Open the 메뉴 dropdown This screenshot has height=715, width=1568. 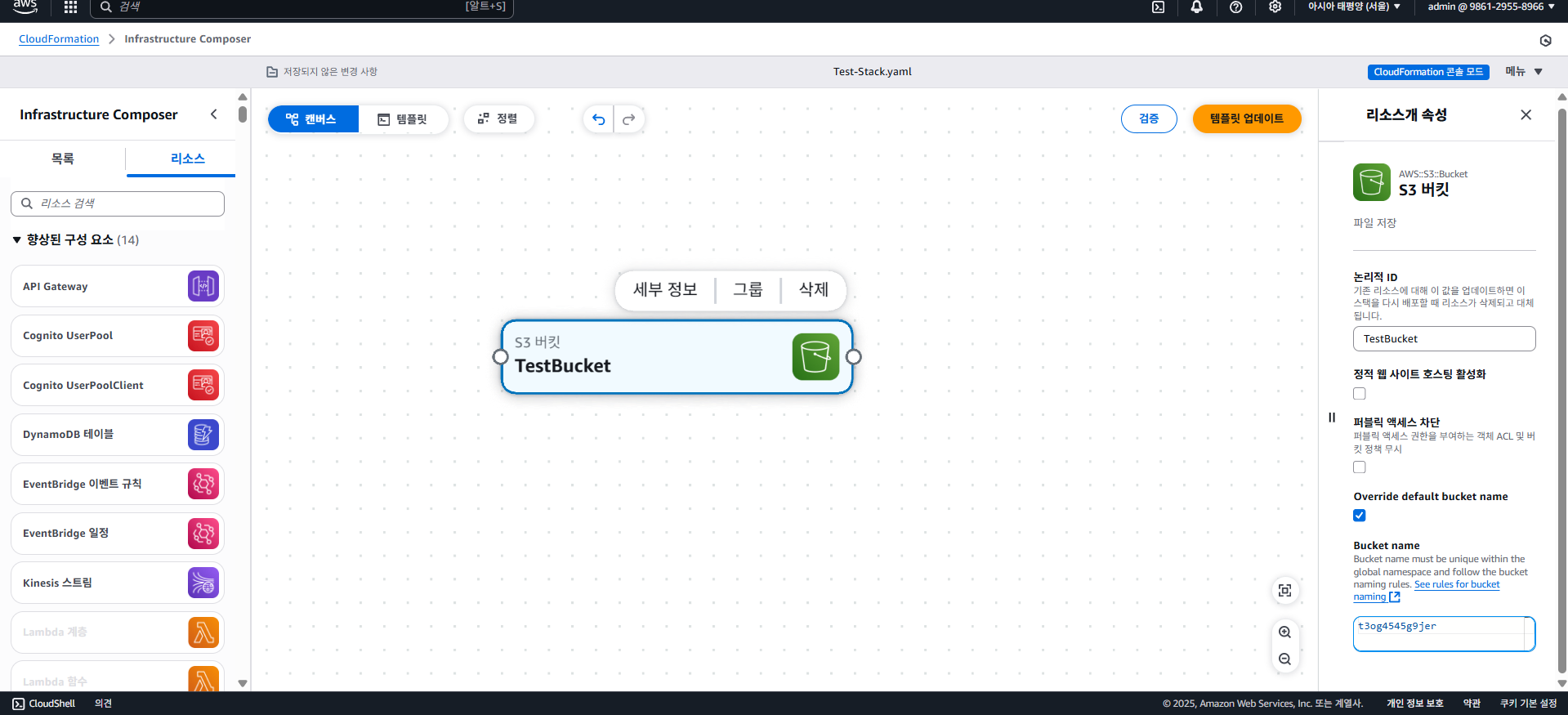[1524, 72]
